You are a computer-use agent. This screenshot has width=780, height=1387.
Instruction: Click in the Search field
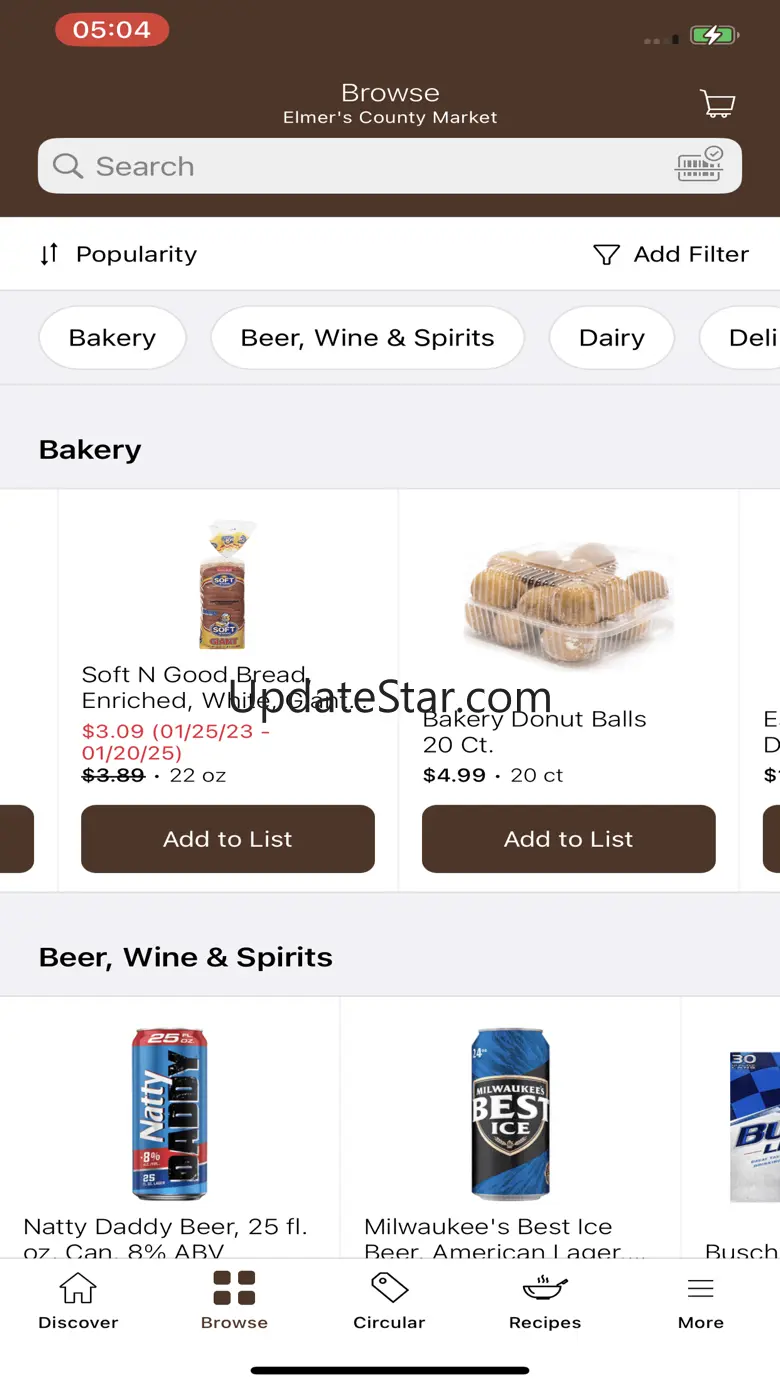[380, 166]
